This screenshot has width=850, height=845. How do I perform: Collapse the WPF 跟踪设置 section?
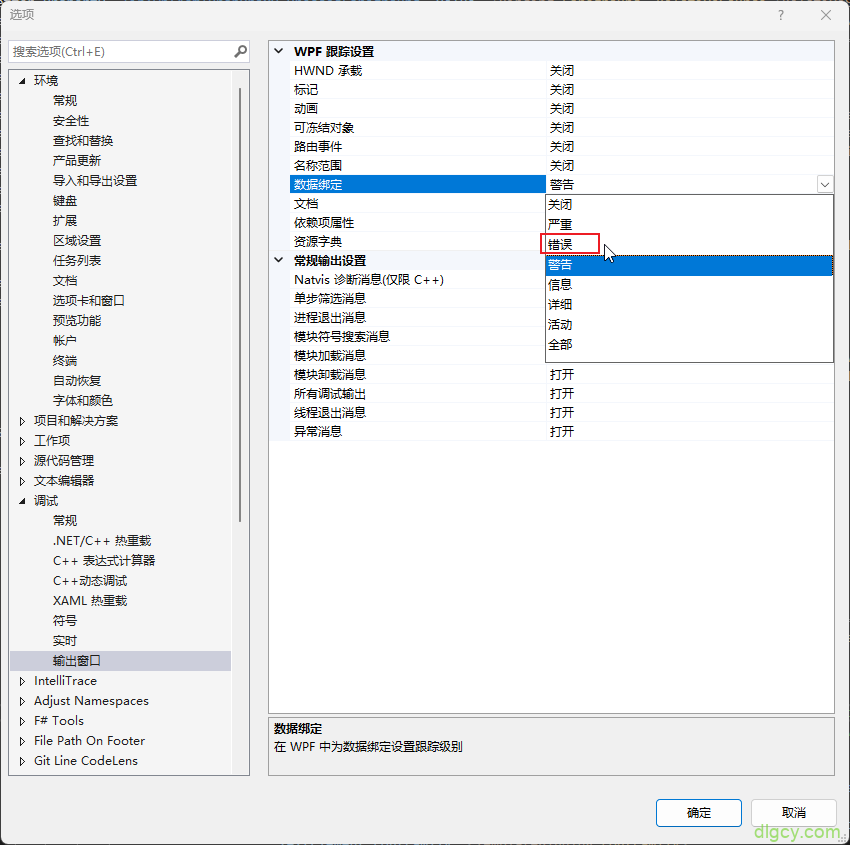[x=278, y=51]
